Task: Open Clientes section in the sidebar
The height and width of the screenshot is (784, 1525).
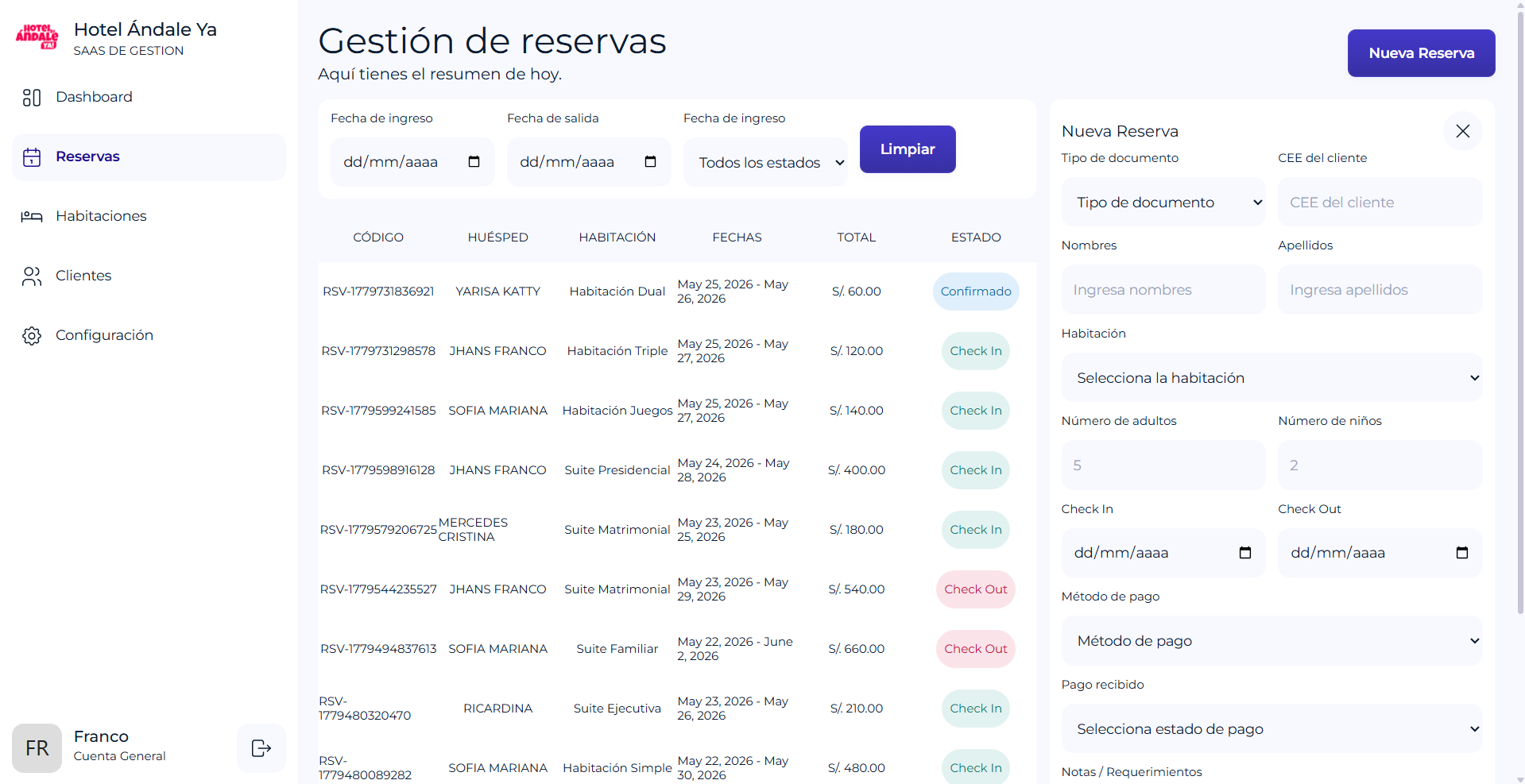Action: tap(149, 276)
